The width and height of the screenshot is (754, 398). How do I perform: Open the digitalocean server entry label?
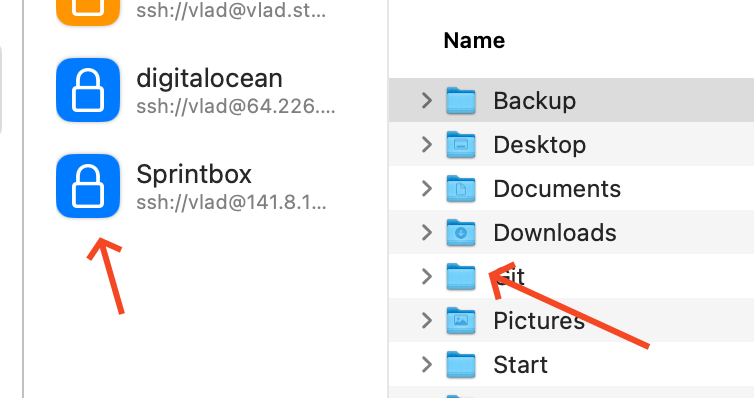[x=209, y=78]
